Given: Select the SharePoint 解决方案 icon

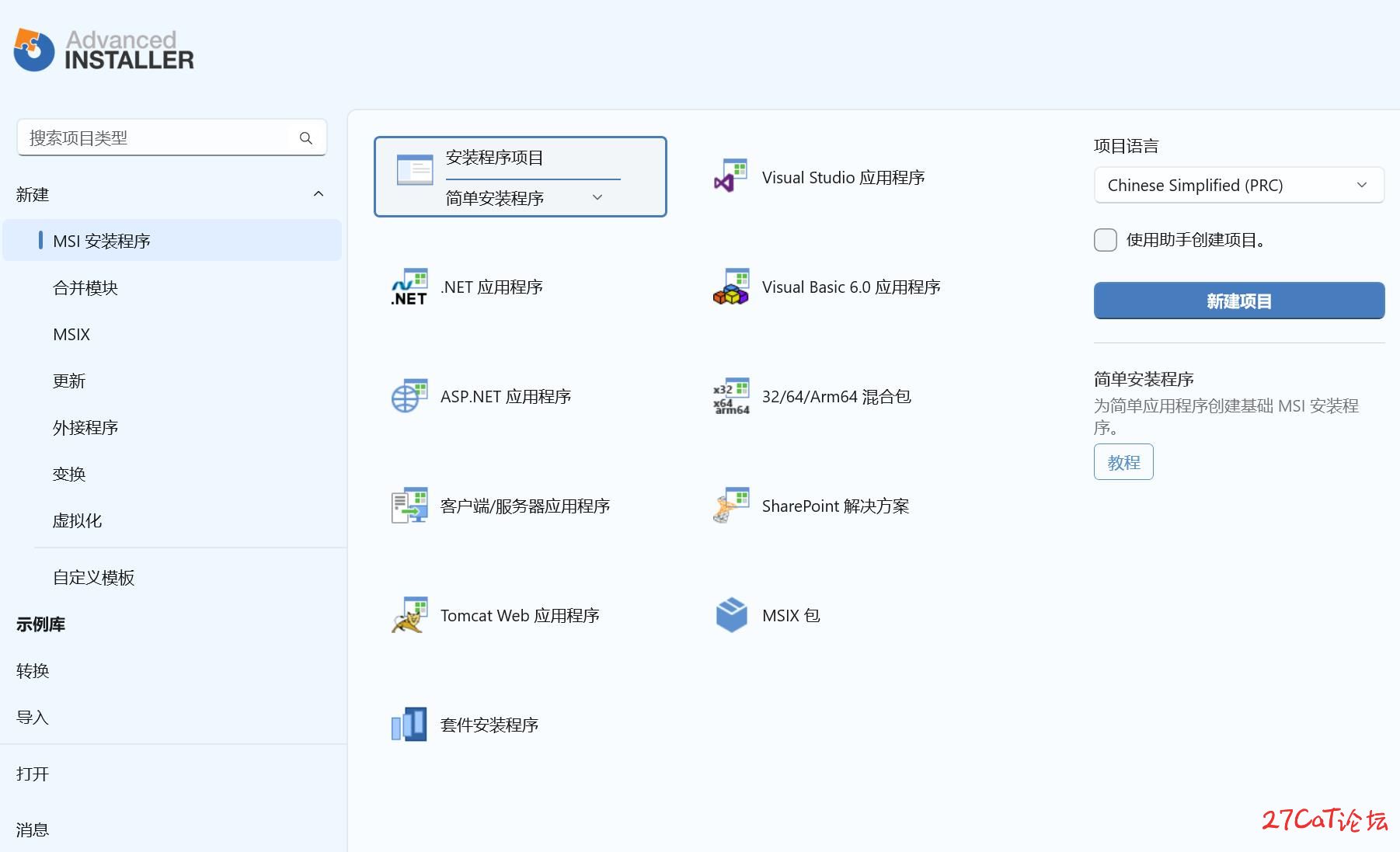Looking at the screenshot, I should (x=731, y=506).
